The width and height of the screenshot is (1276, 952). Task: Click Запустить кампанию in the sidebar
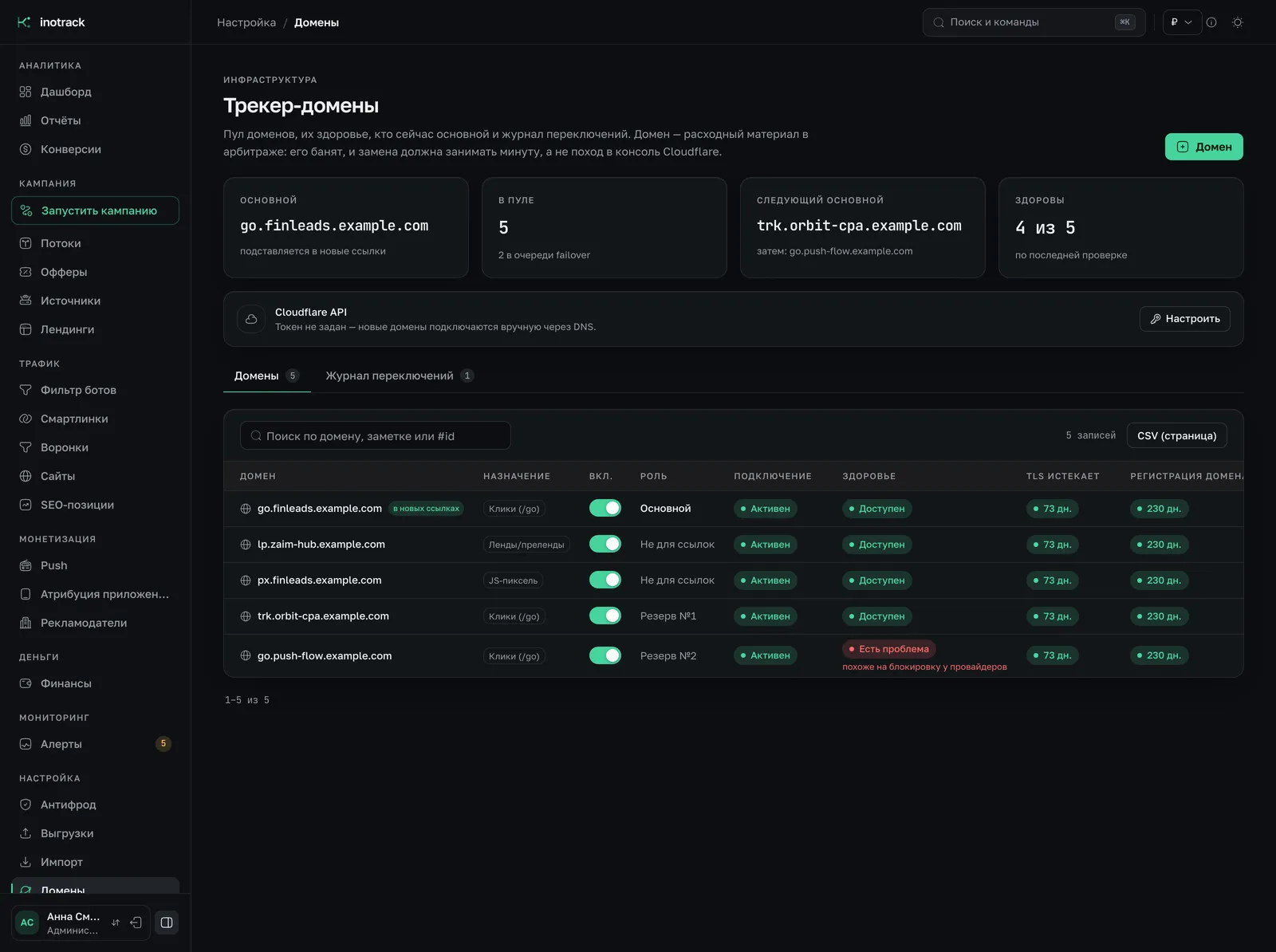(95, 210)
